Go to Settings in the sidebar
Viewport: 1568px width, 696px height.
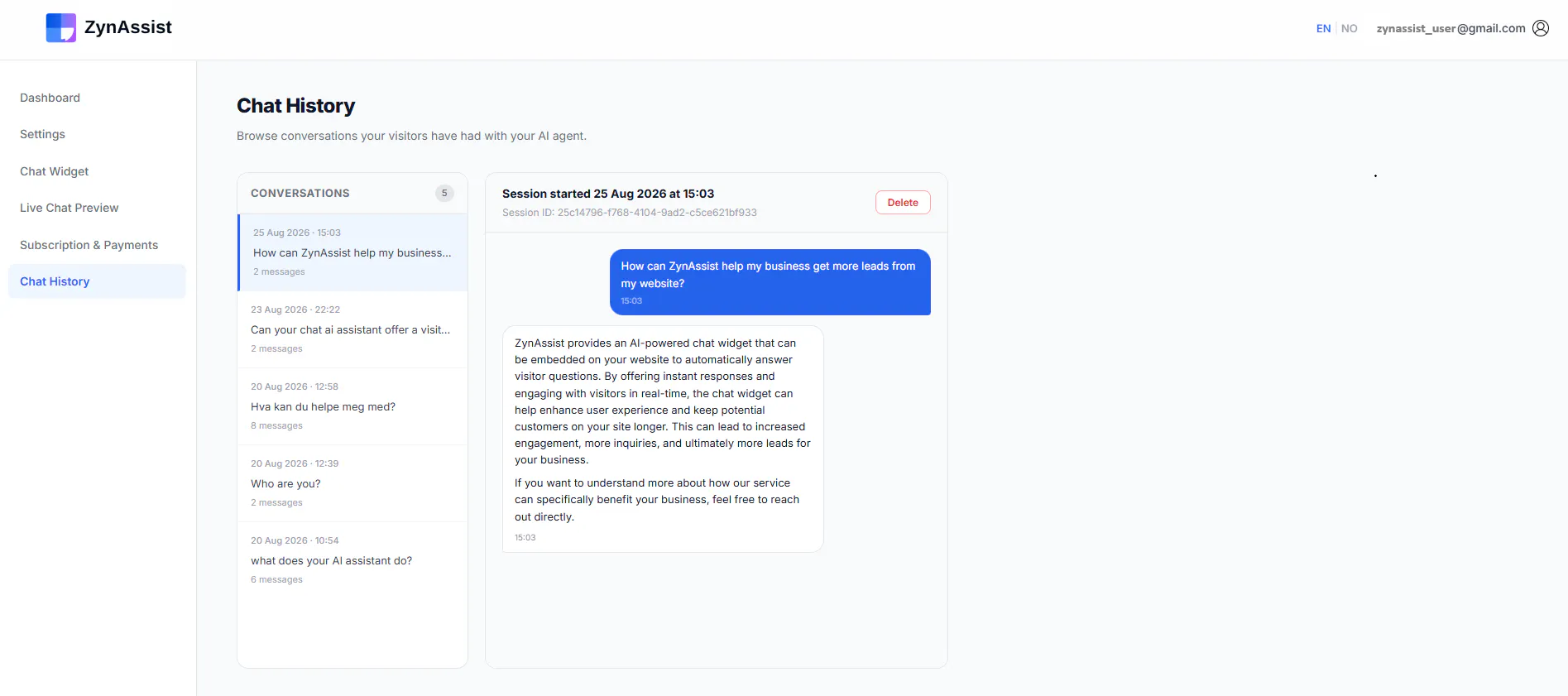pyautogui.click(x=42, y=134)
